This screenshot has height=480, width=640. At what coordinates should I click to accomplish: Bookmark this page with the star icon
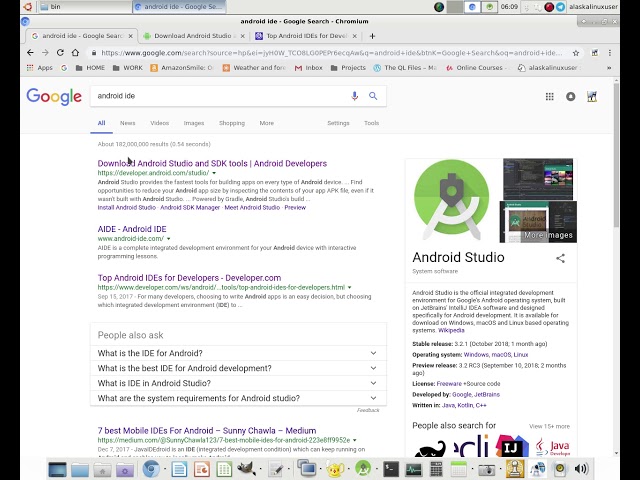point(576,53)
